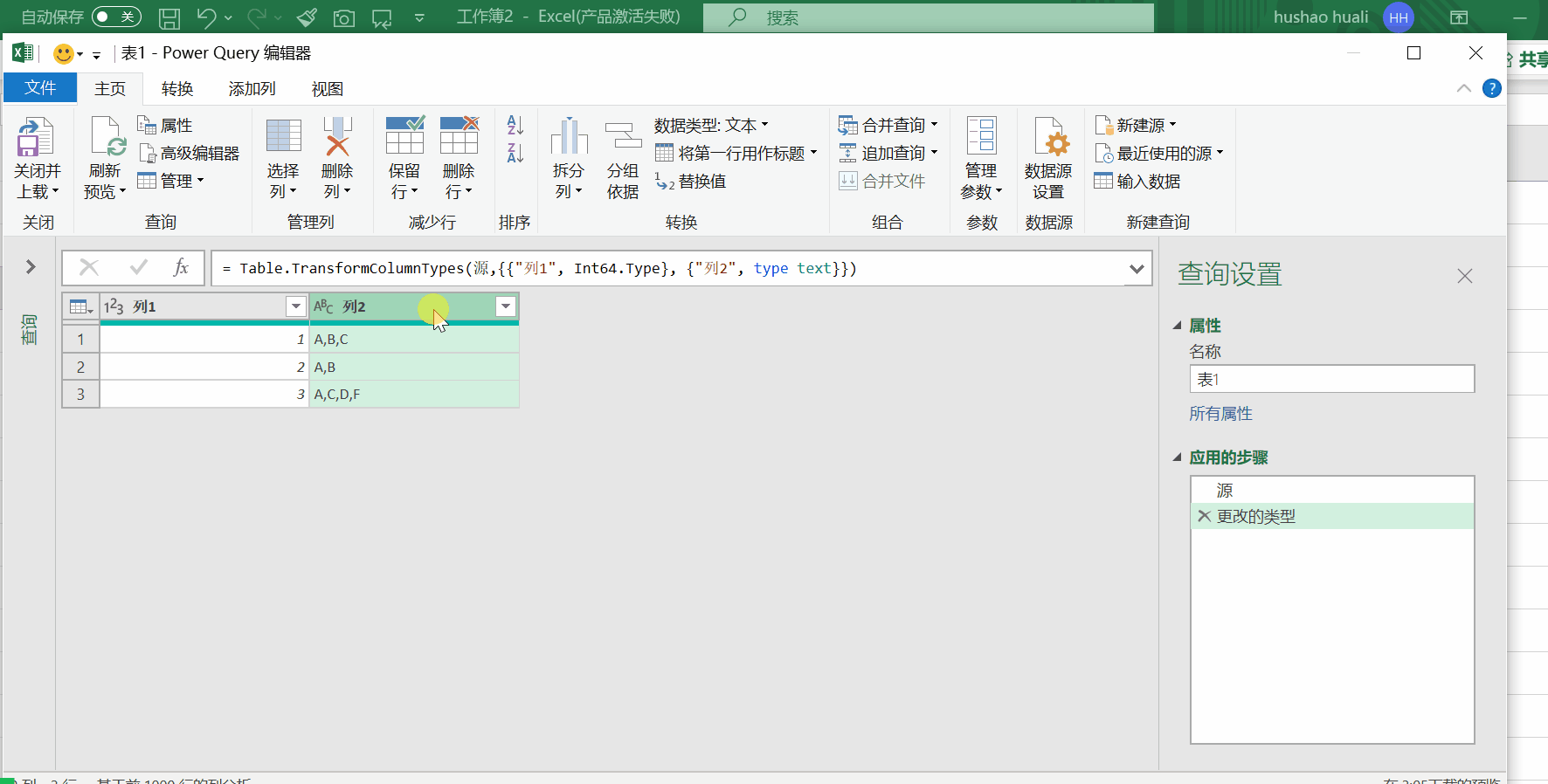The width and height of the screenshot is (1548, 784).
Task: Expand the formula bar dropdown arrow
Action: pos(1137,269)
